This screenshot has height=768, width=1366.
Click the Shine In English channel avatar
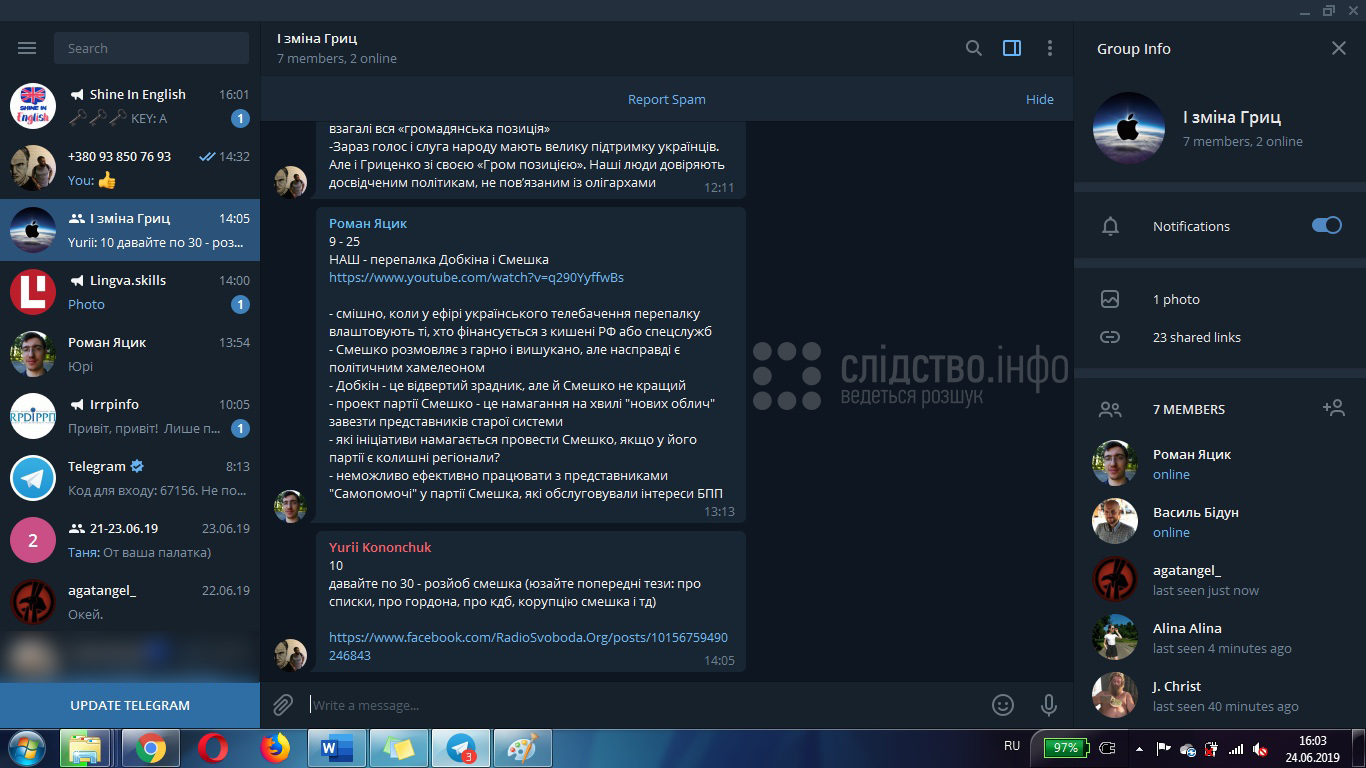click(33, 106)
